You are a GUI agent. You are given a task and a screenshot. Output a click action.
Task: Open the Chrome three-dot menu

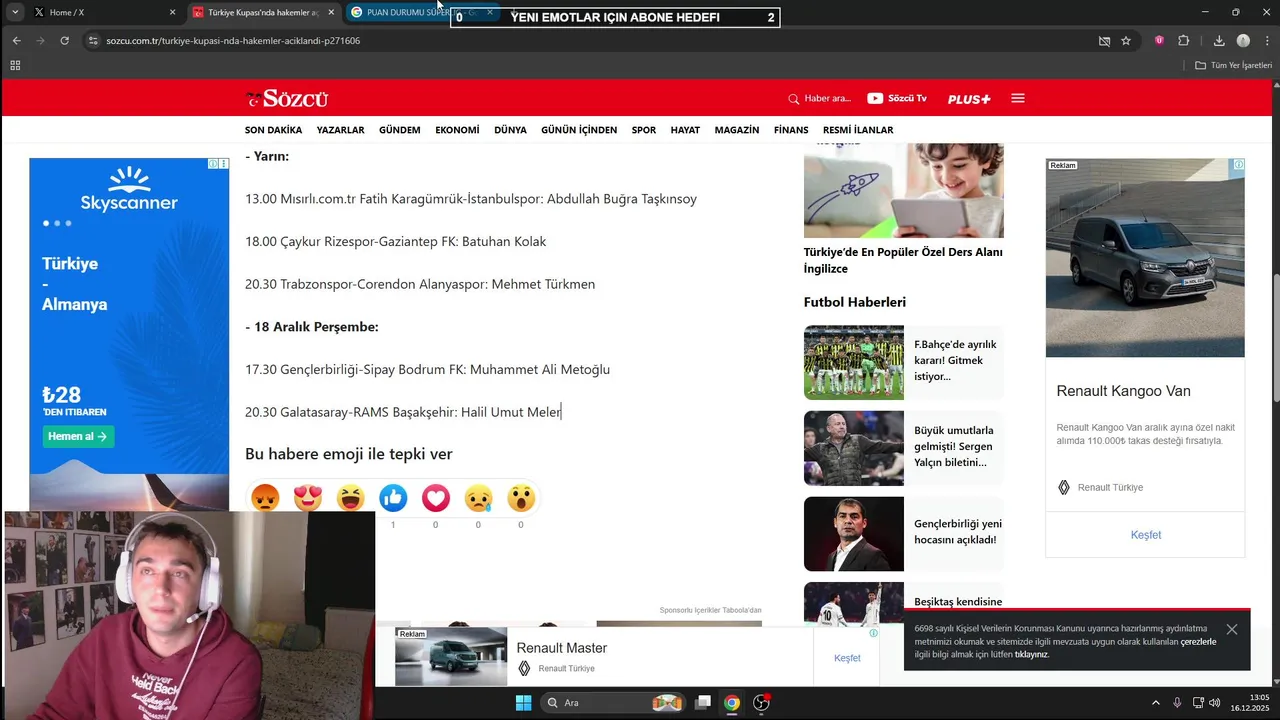(x=1268, y=41)
